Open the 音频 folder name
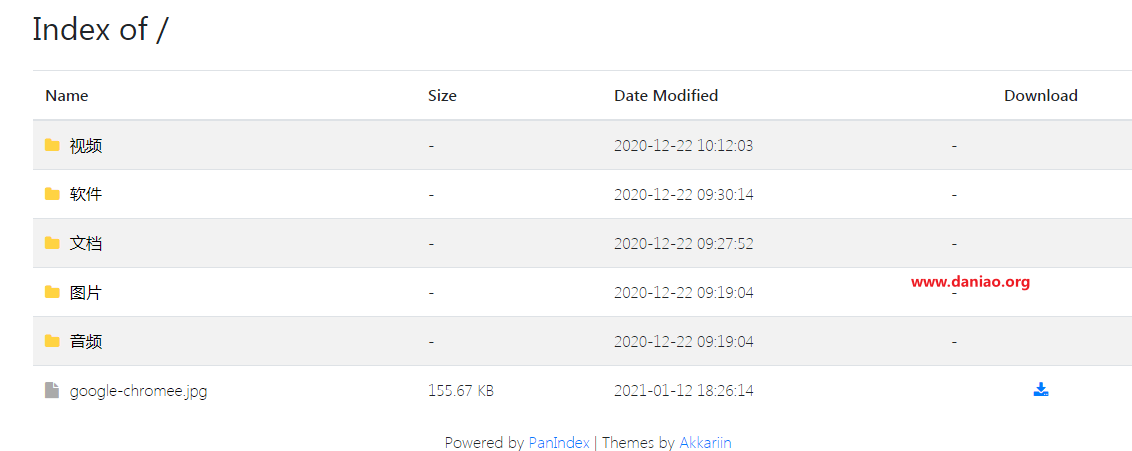1132x451 pixels. click(86, 341)
